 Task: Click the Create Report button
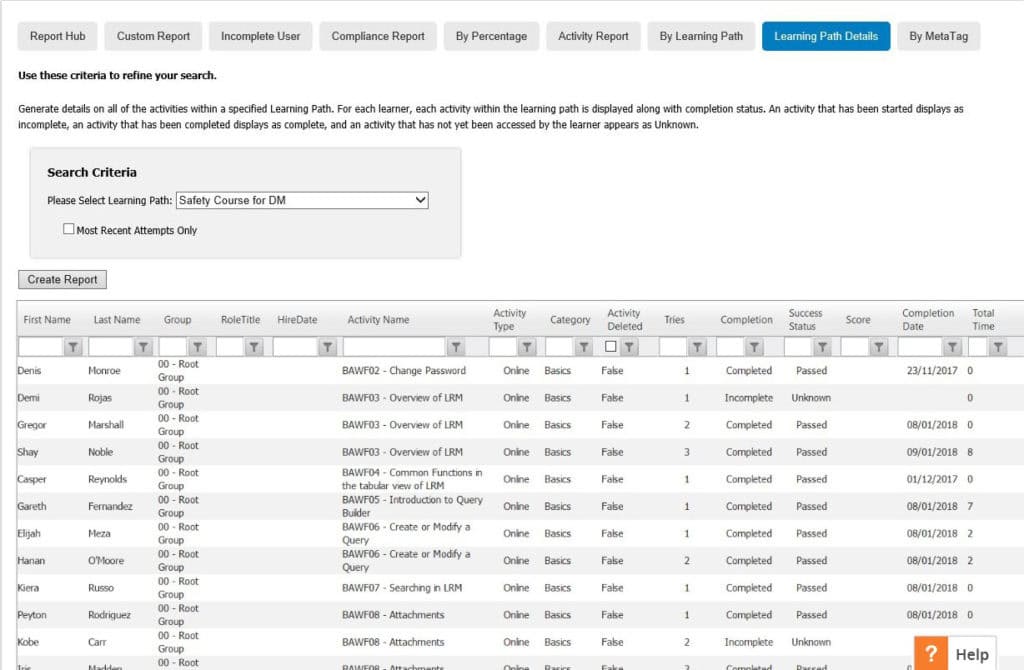tap(62, 279)
